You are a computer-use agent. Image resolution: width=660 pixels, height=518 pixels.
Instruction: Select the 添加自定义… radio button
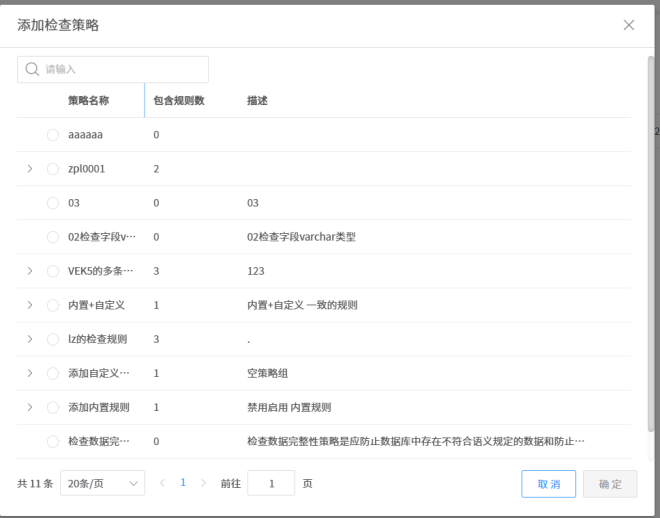53,374
